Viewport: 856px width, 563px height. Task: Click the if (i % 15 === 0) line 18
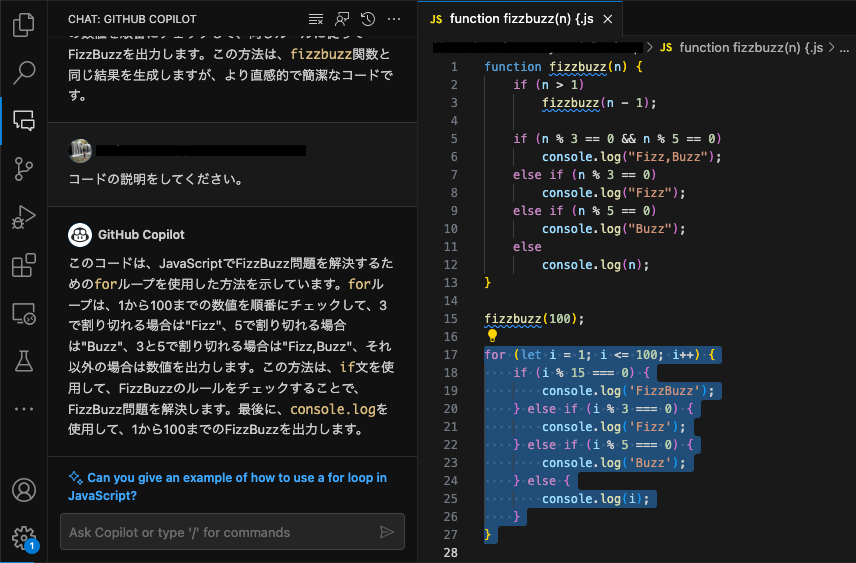pos(581,373)
